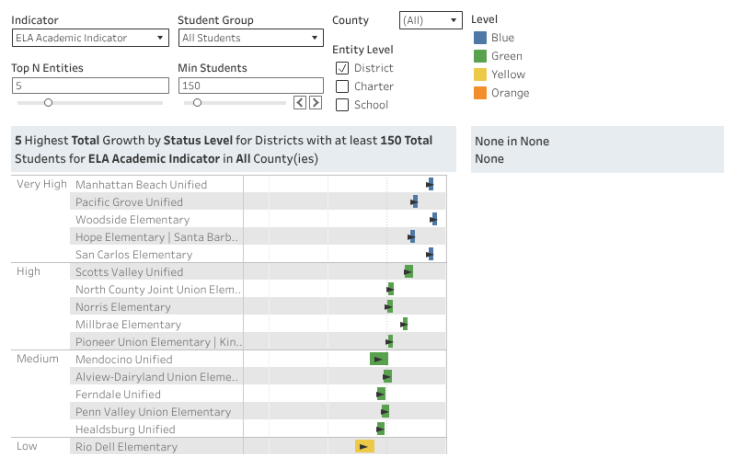Click Min Students decrement arrow button

(299, 102)
